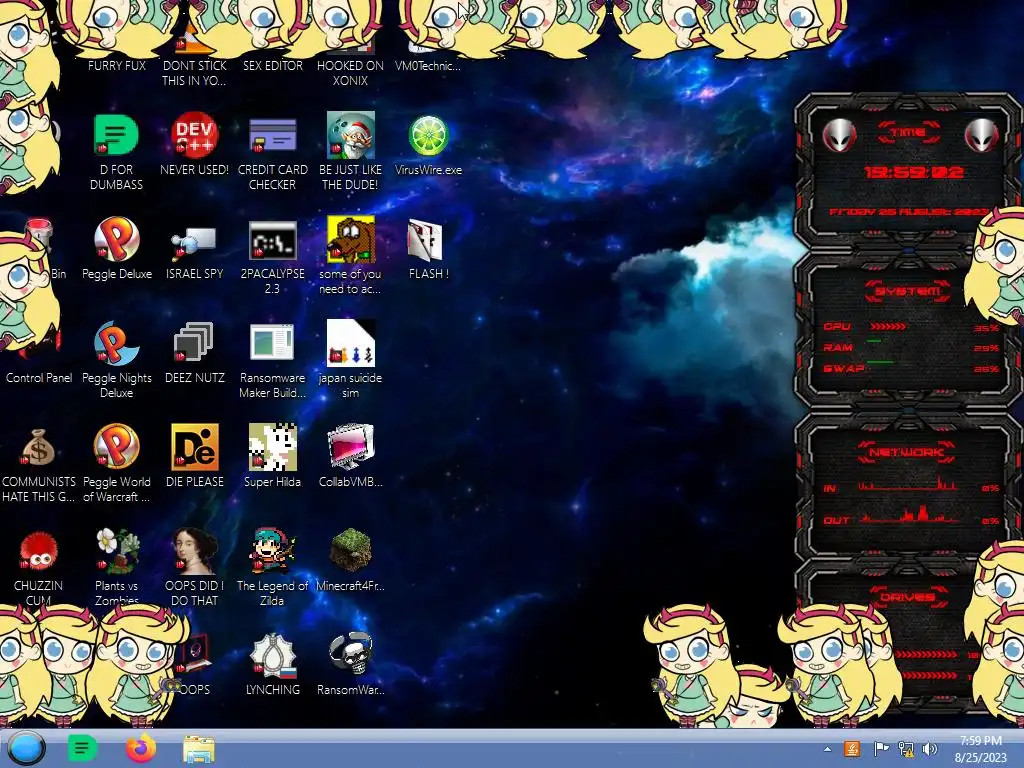Click the japan suicide sim icon
Image resolution: width=1024 pixels, height=768 pixels.
click(x=351, y=343)
